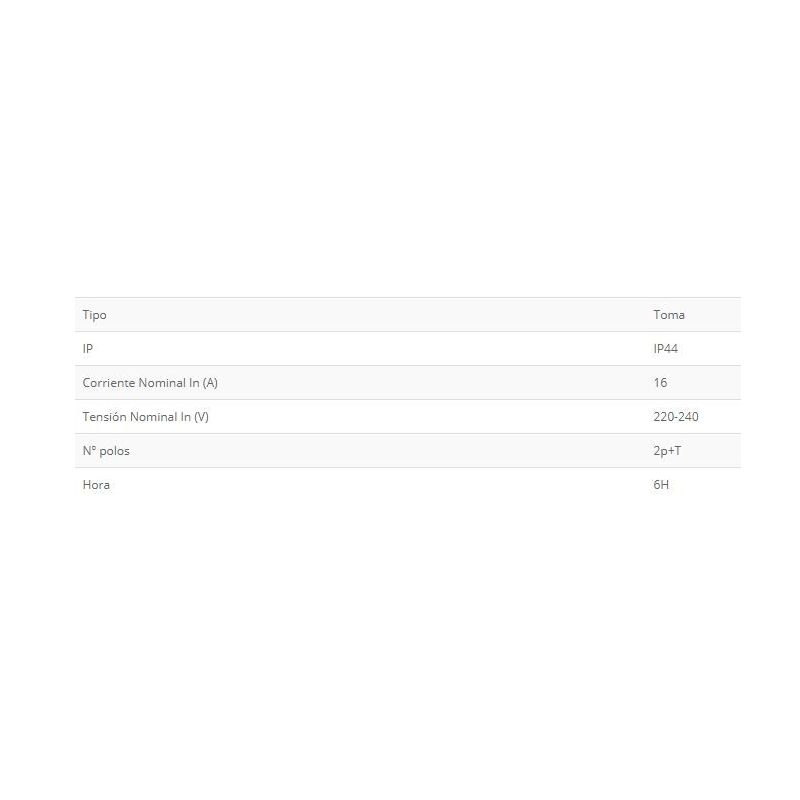
Task: Select the 'Toma' value text
Action: click(669, 315)
